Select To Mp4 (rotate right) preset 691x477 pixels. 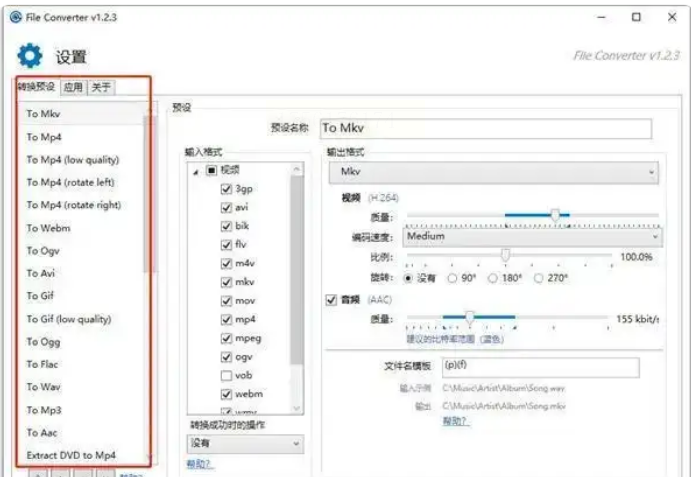[x=82, y=205]
